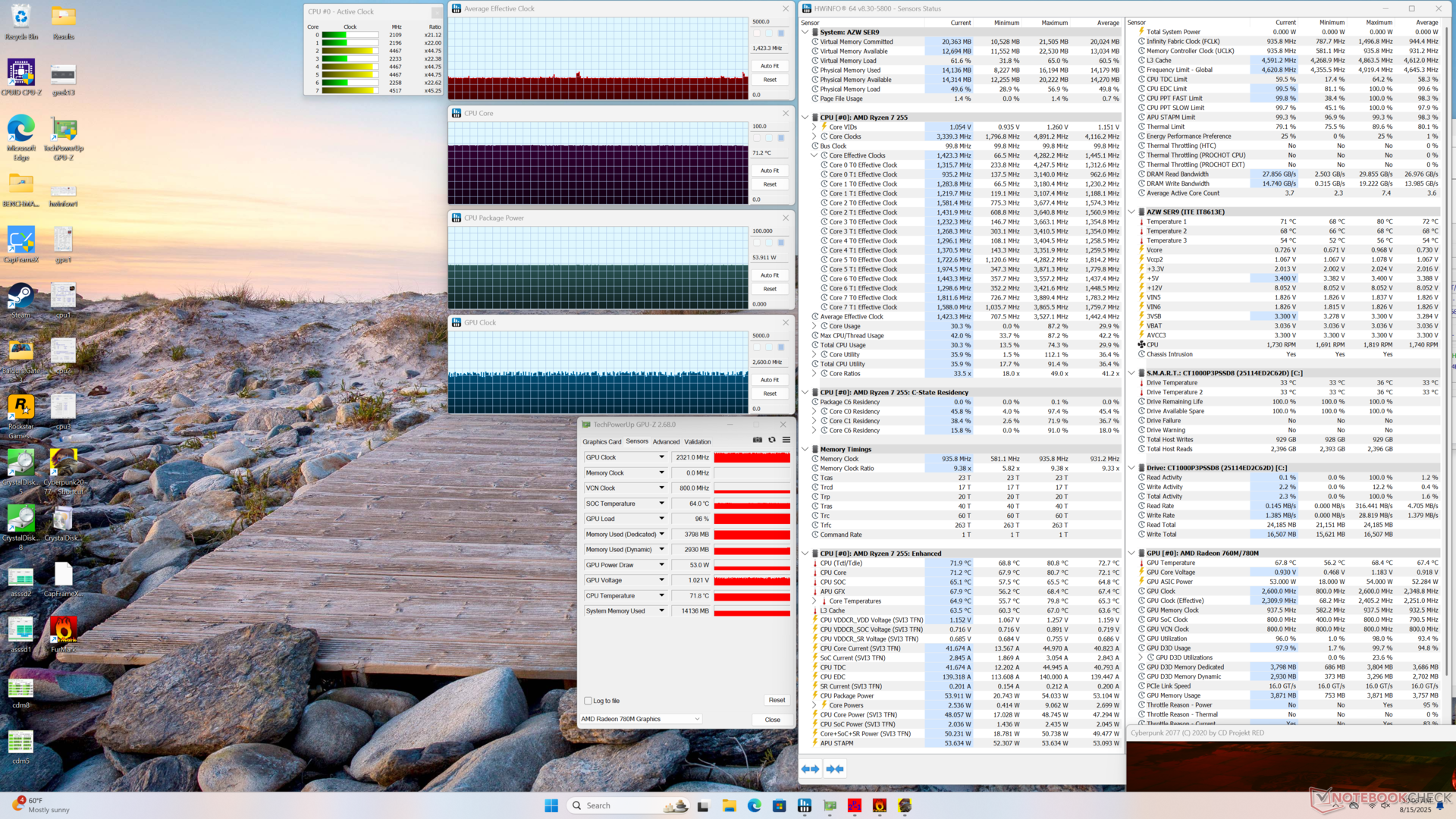
Task: Open TechPowerUp GPU-Z desktop shortcut
Action: pos(64,138)
